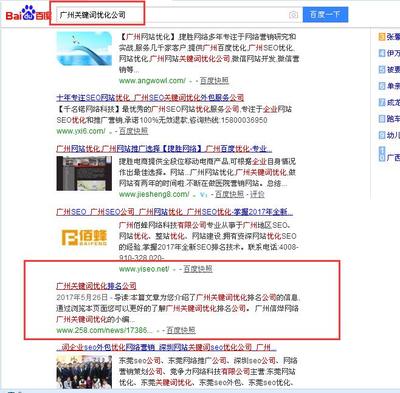Click the sidebar icon beside 伊万
Screen dimensions: 400x393
(x=382, y=53)
